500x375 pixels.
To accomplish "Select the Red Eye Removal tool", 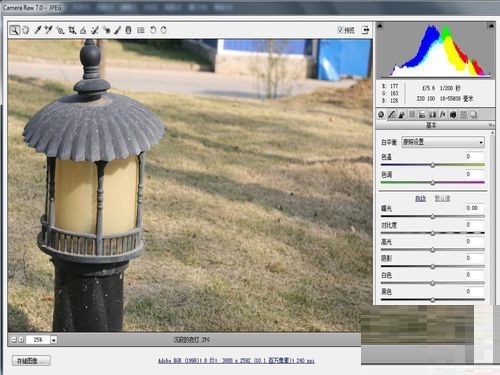I will 106,30.
